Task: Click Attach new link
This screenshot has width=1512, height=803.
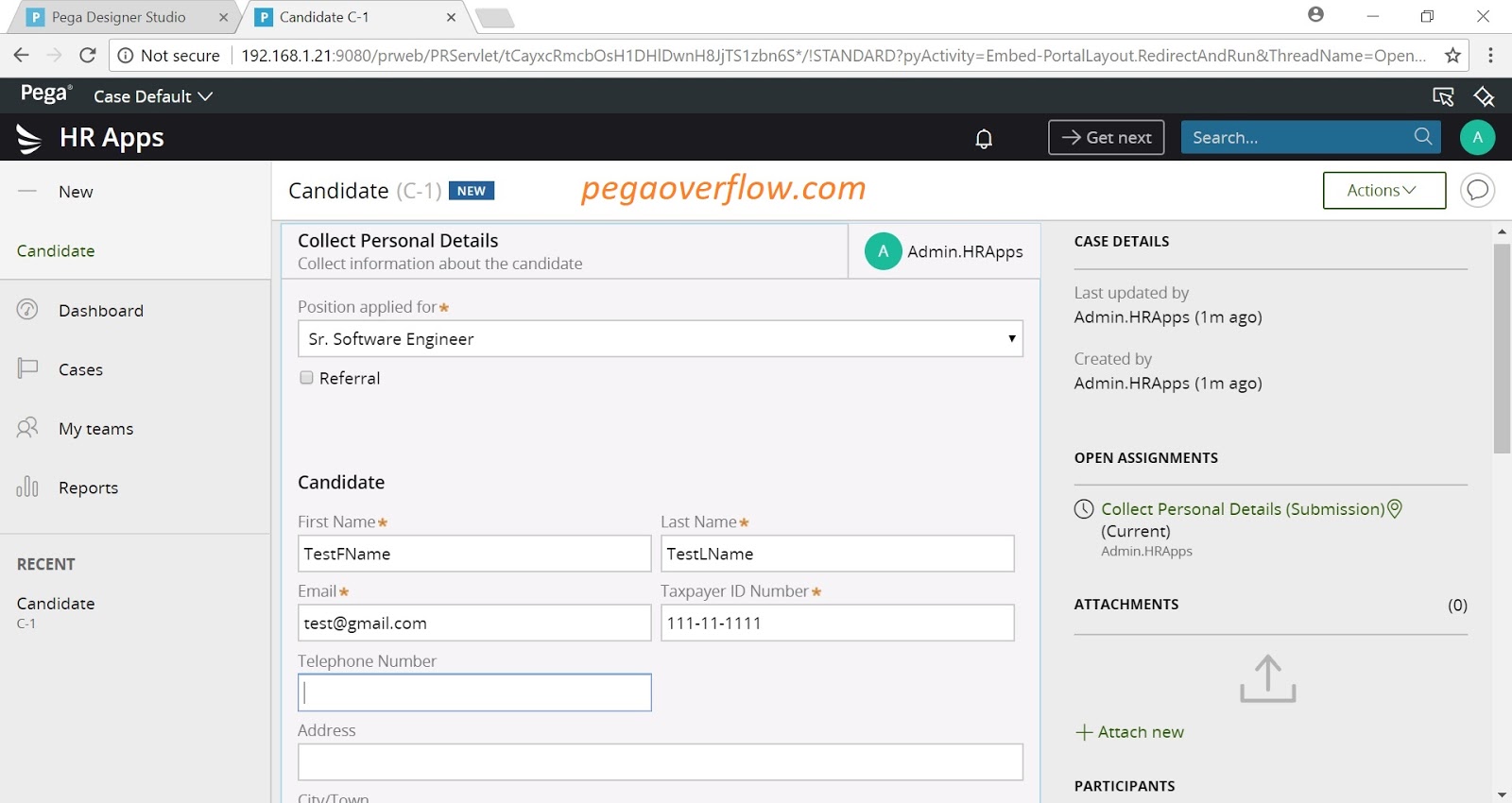Action: (x=1130, y=732)
